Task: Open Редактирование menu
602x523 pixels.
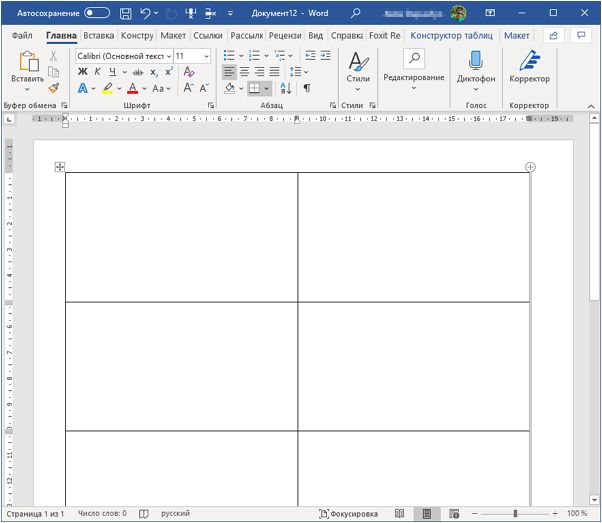Action: 414,71
